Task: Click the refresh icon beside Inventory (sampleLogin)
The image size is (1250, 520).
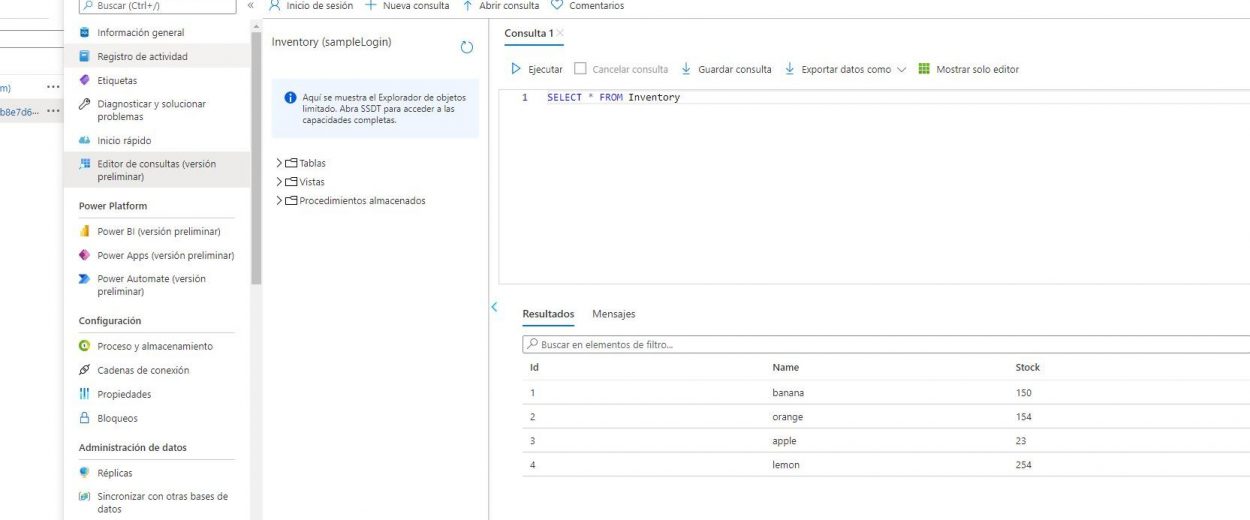Action: 466,47
